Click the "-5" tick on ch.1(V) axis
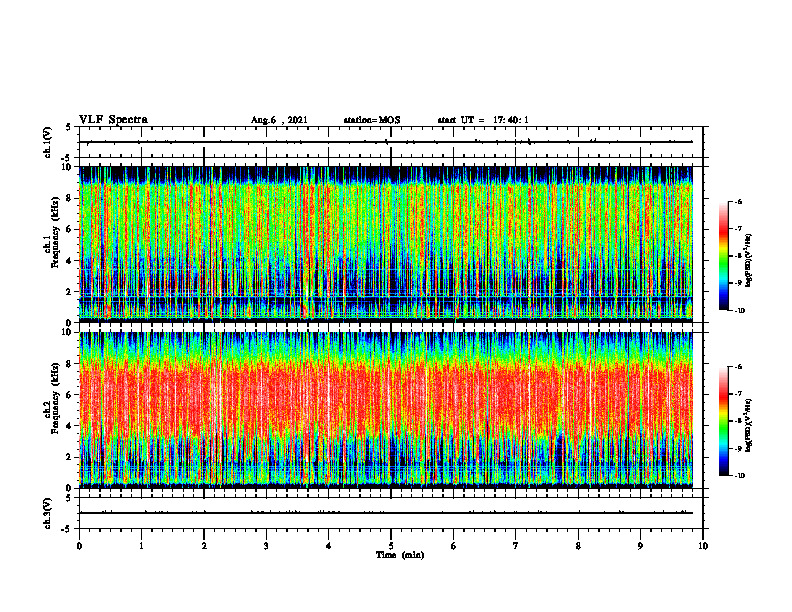Viewport: 792px width, 612px height. pos(68,159)
